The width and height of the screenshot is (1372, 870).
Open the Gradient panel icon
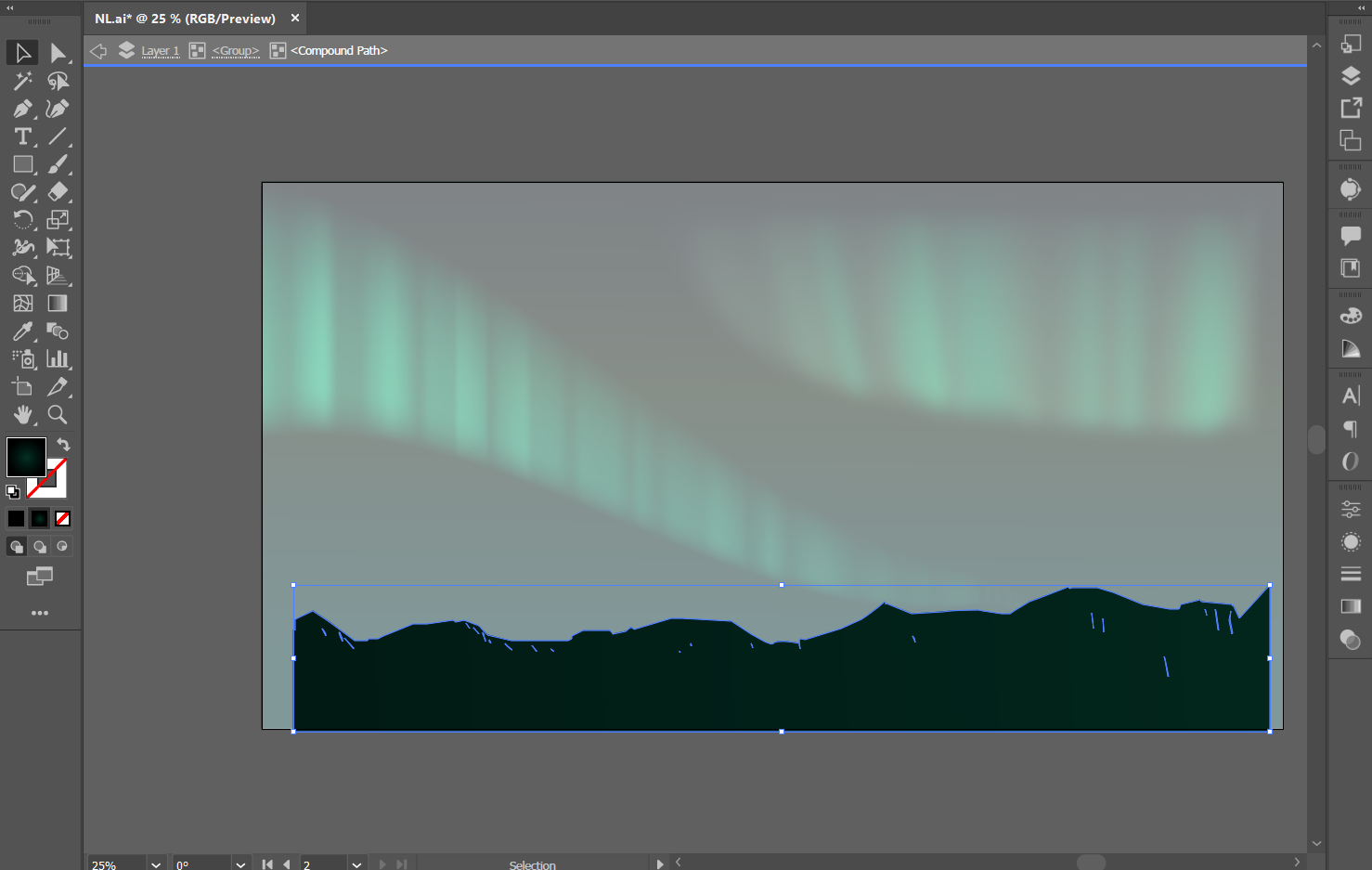1351,606
